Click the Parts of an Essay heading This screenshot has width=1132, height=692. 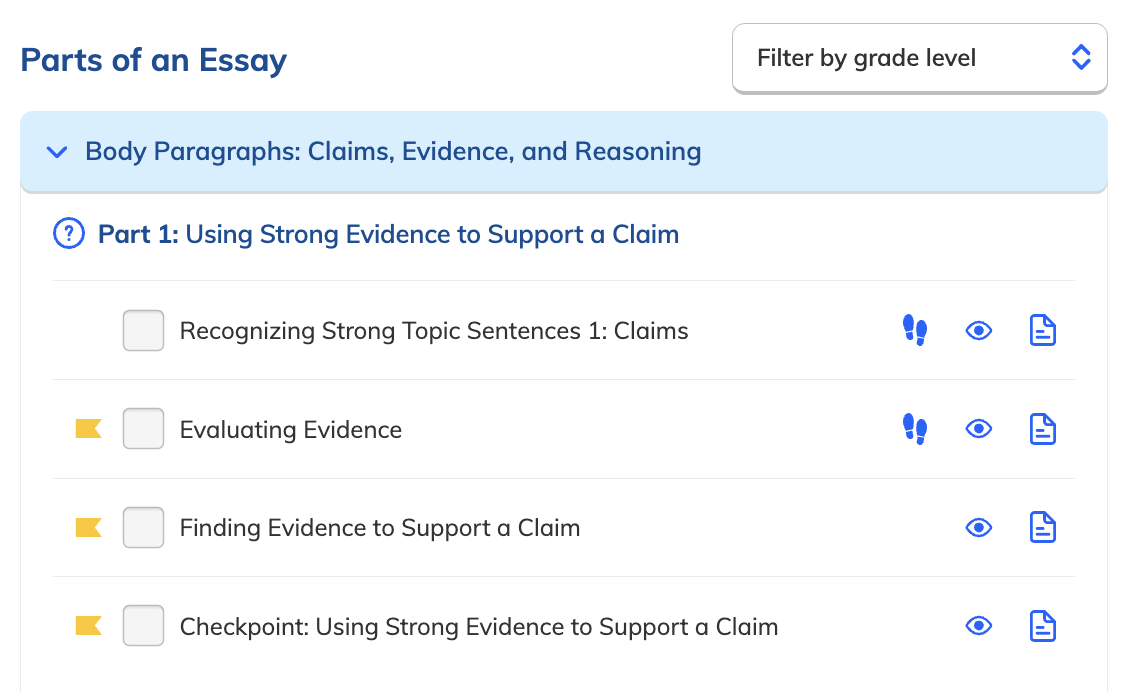(153, 60)
